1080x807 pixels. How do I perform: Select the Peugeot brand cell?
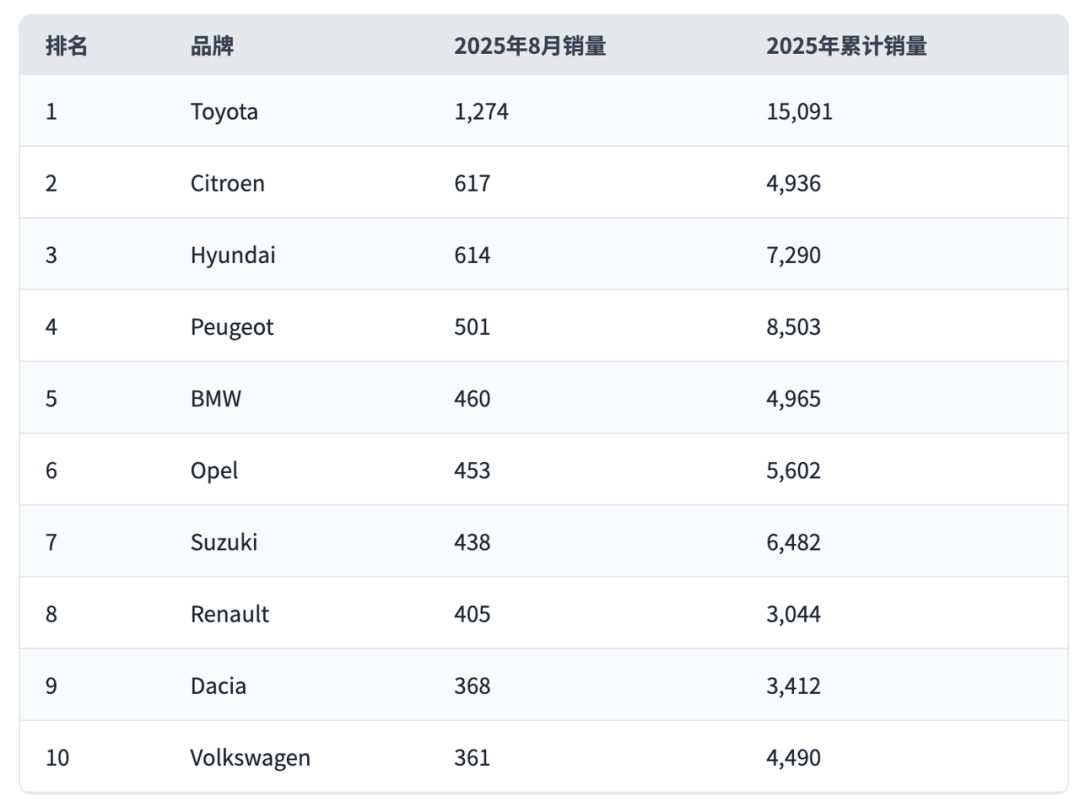pos(232,327)
